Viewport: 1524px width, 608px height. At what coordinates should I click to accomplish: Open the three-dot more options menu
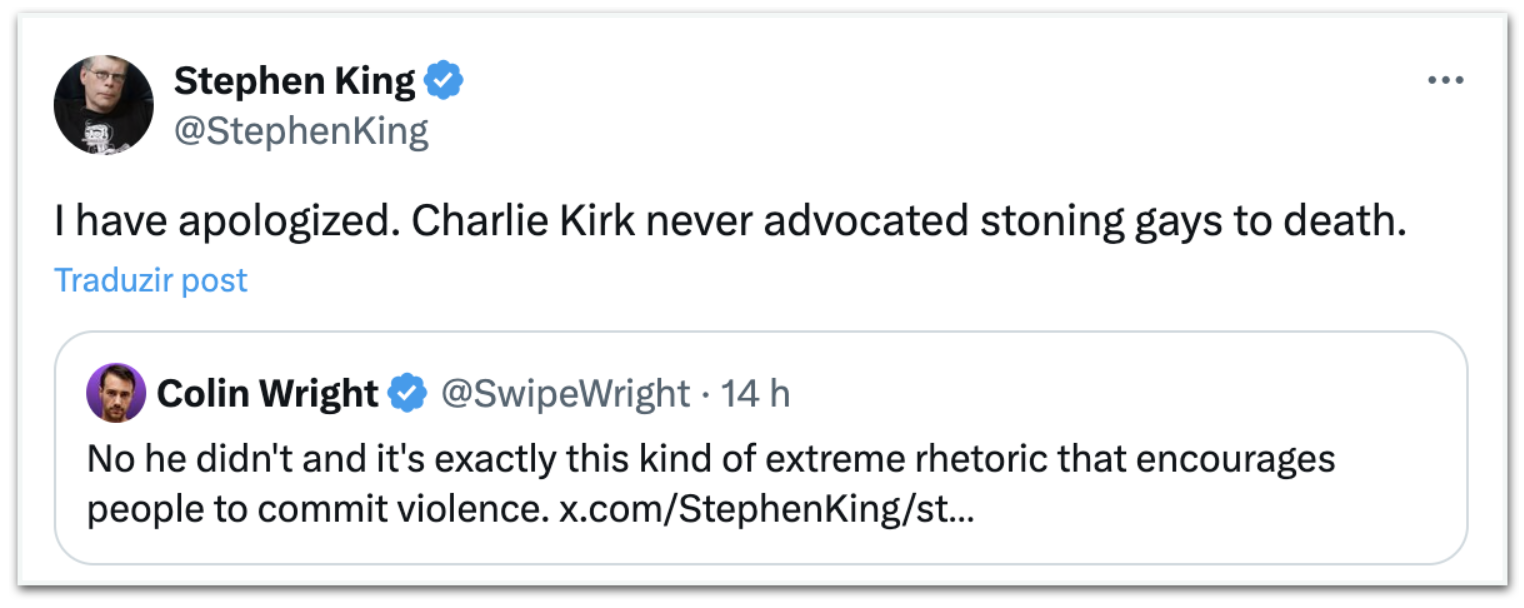point(1445,81)
